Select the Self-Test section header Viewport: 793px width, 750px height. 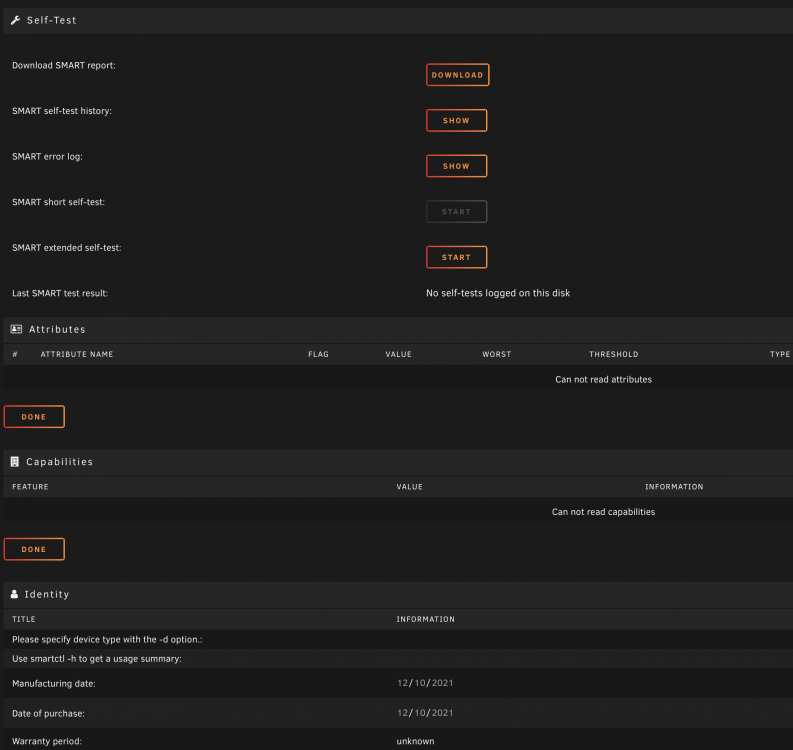(398, 20)
